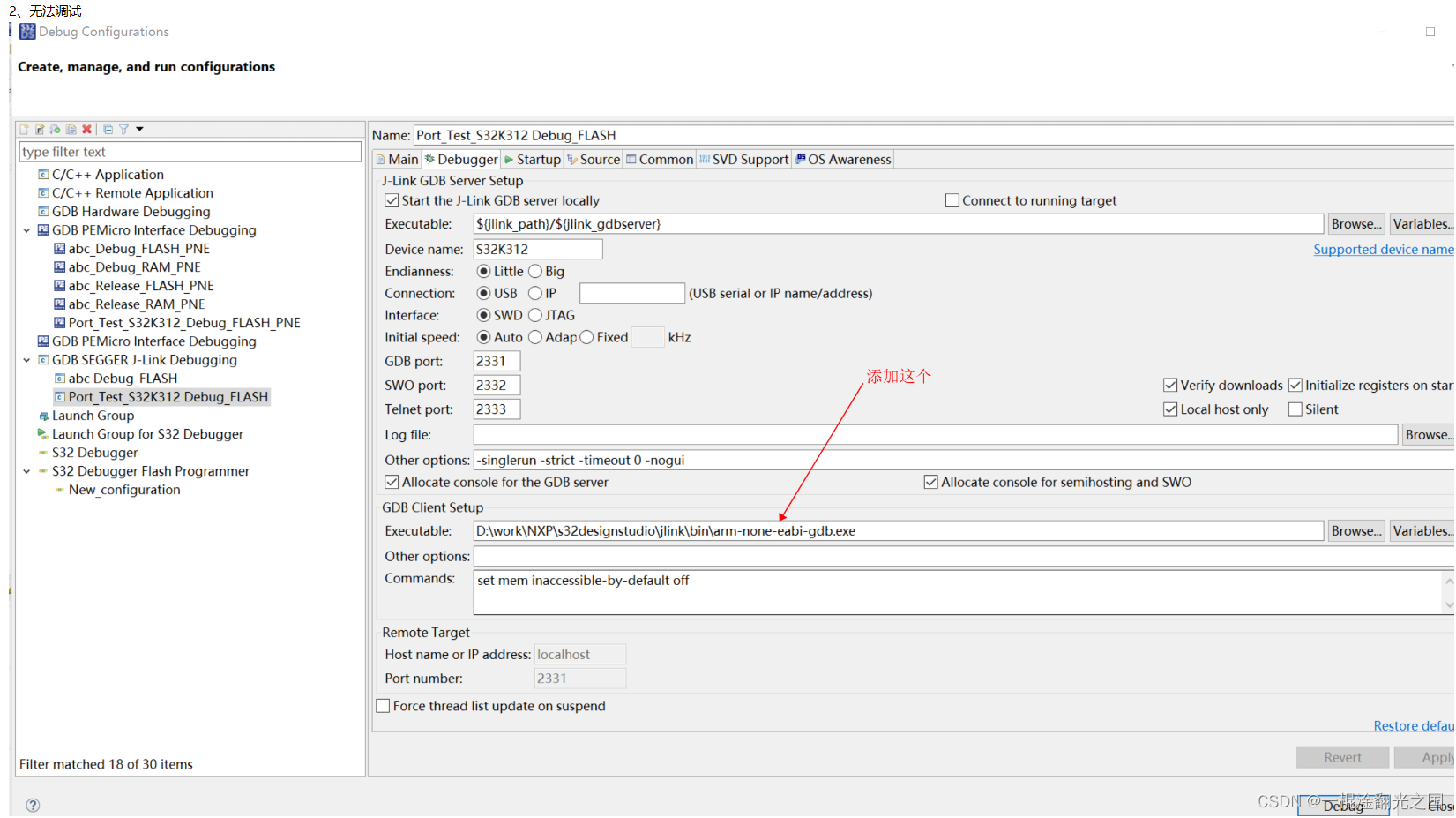The image size is (1456, 818).
Task: Select Fixed initial speed radio button
Action: pyautogui.click(x=587, y=338)
